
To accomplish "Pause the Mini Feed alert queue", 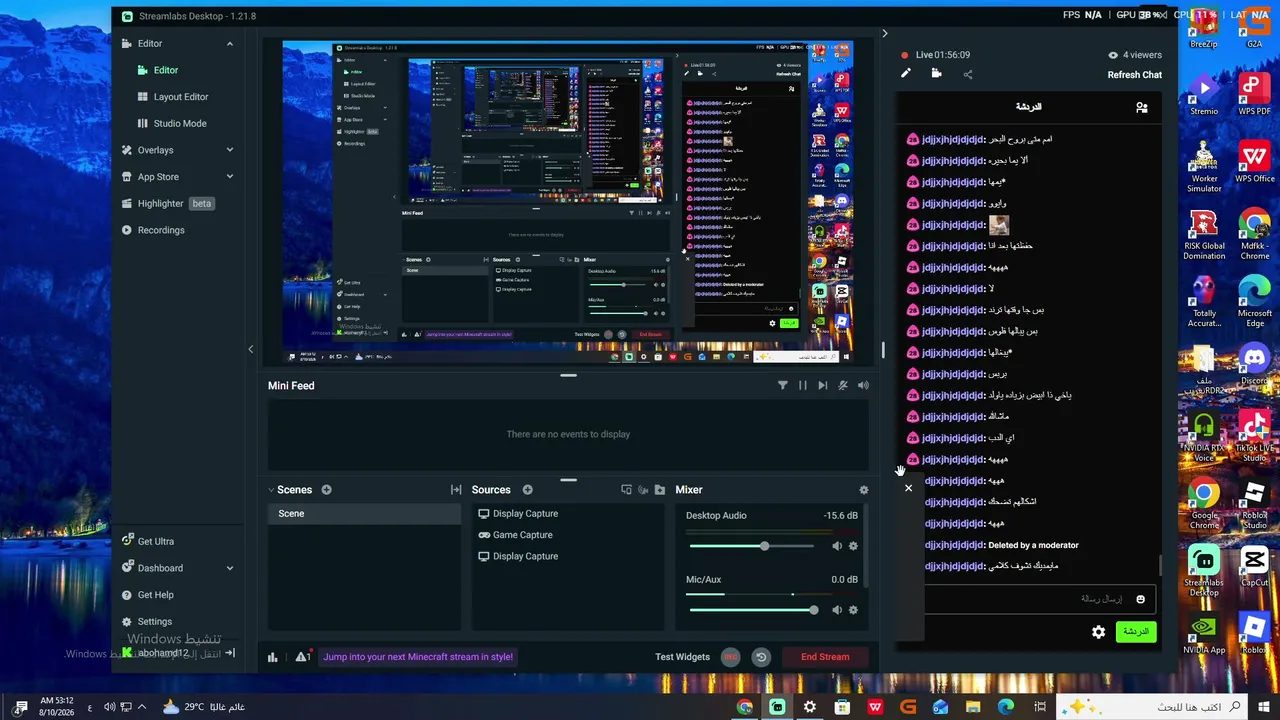I will (802, 385).
